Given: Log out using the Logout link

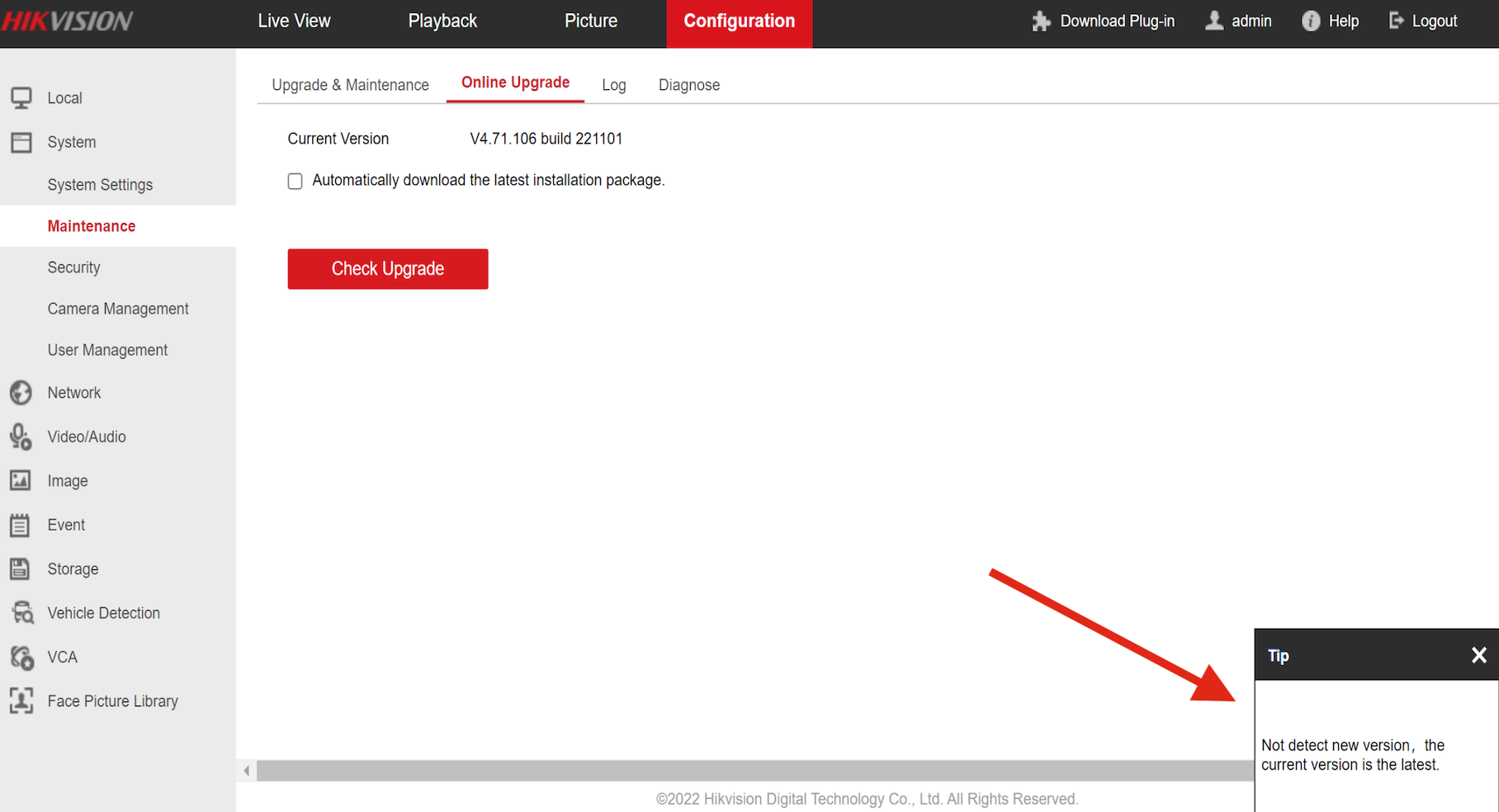Looking at the screenshot, I should [x=1423, y=21].
